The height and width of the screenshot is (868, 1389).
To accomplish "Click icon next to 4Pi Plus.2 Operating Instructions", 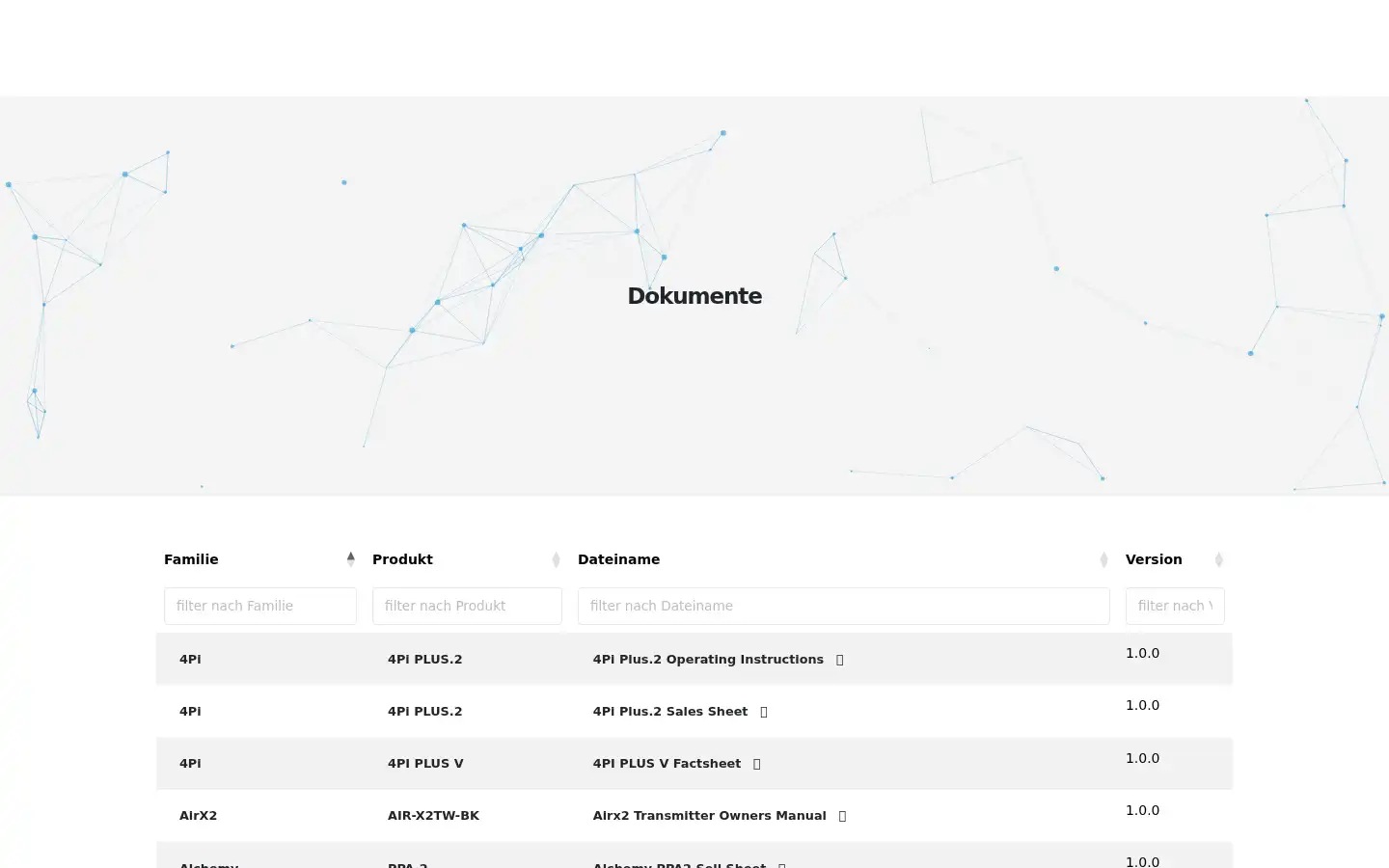I will click(x=839, y=660).
